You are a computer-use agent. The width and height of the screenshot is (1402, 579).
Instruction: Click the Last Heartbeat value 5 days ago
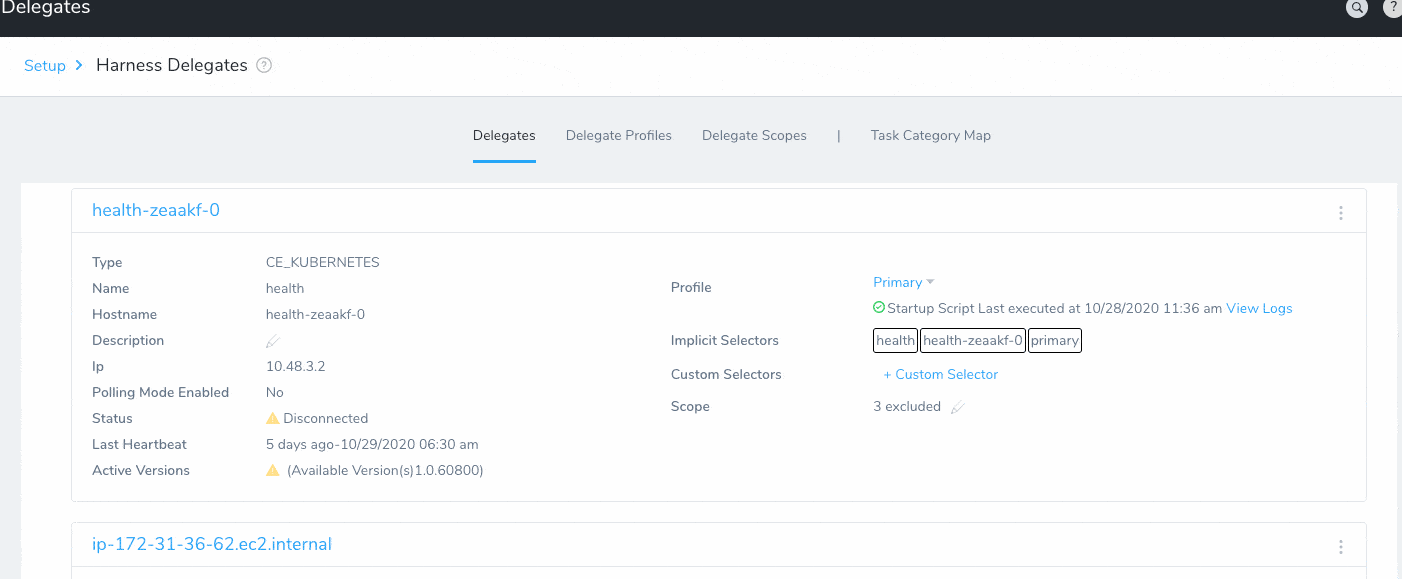(372, 444)
